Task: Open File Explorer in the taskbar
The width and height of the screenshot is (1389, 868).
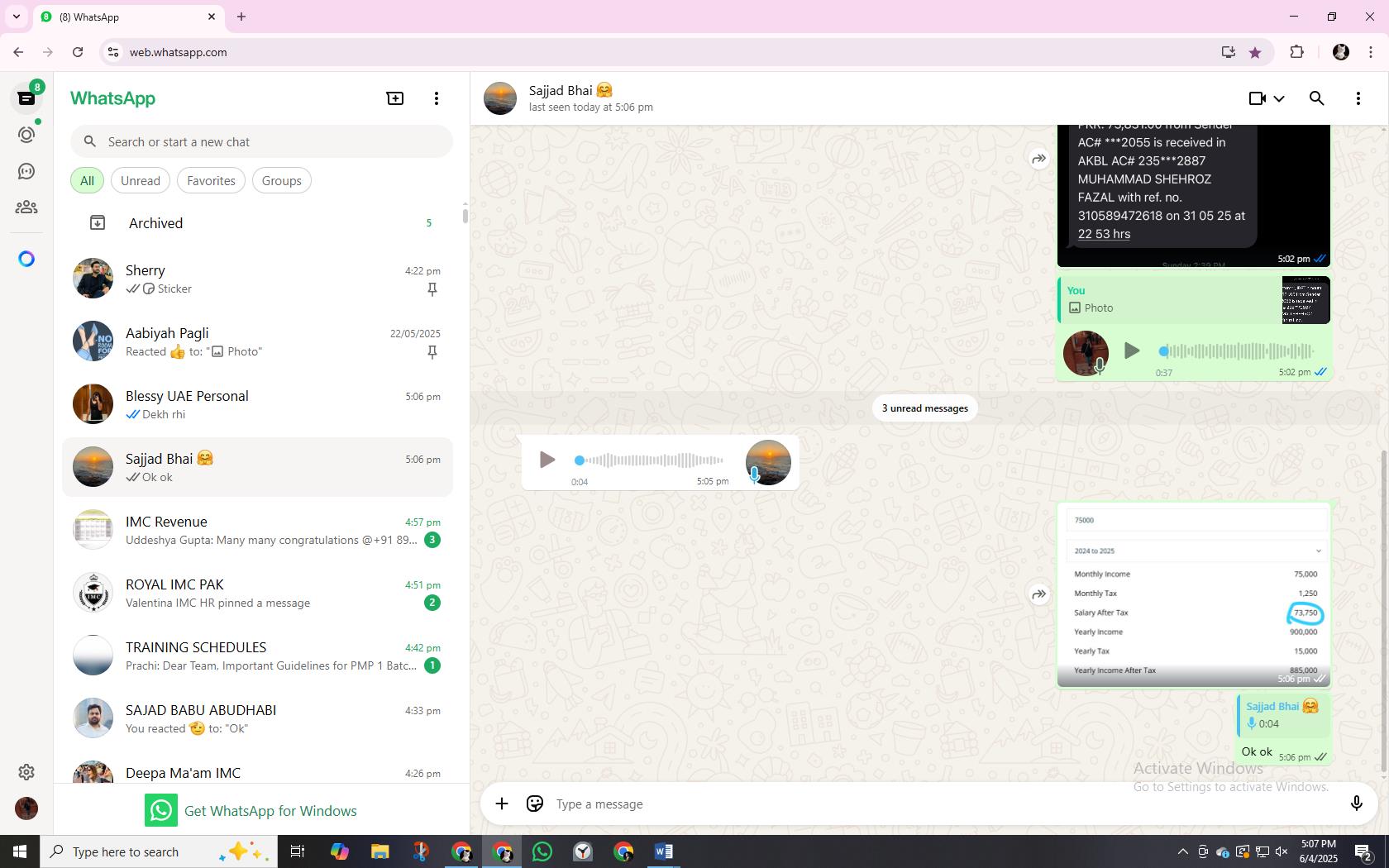Action: (x=379, y=851)
